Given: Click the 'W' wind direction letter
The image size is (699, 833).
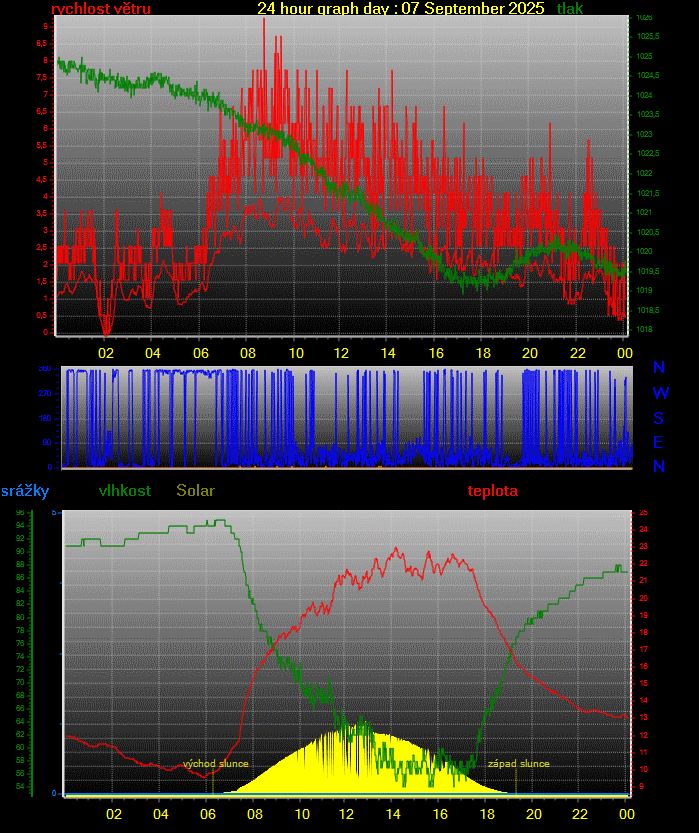Looking at the screenshot, I should (659, 393).
